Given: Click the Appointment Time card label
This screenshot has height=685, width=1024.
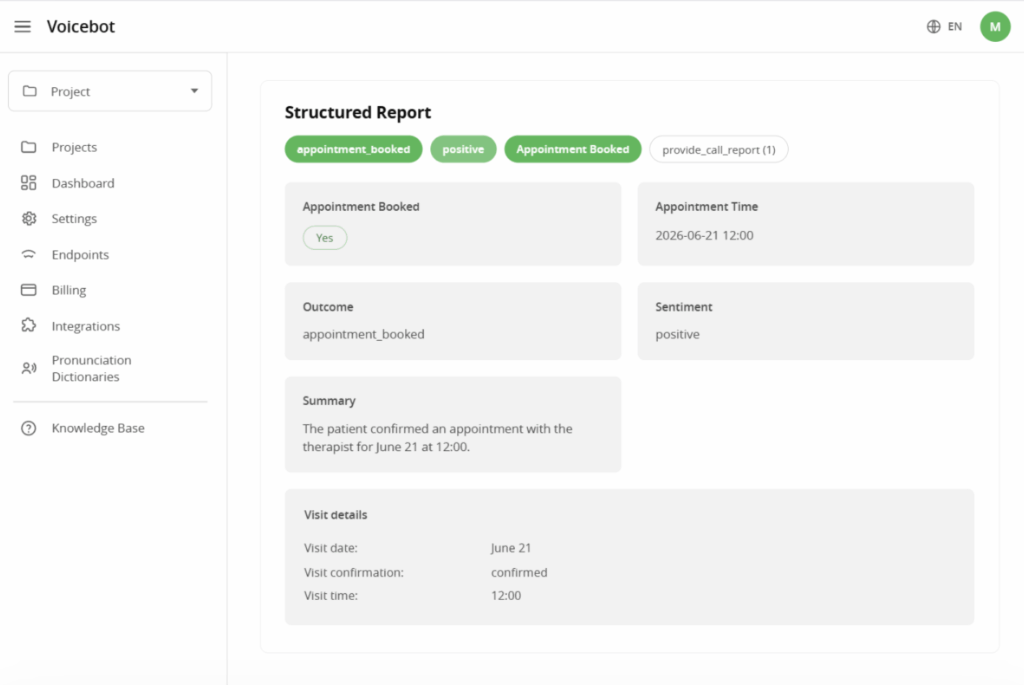Looking at the screenshot, I should (x=707, y=206).
